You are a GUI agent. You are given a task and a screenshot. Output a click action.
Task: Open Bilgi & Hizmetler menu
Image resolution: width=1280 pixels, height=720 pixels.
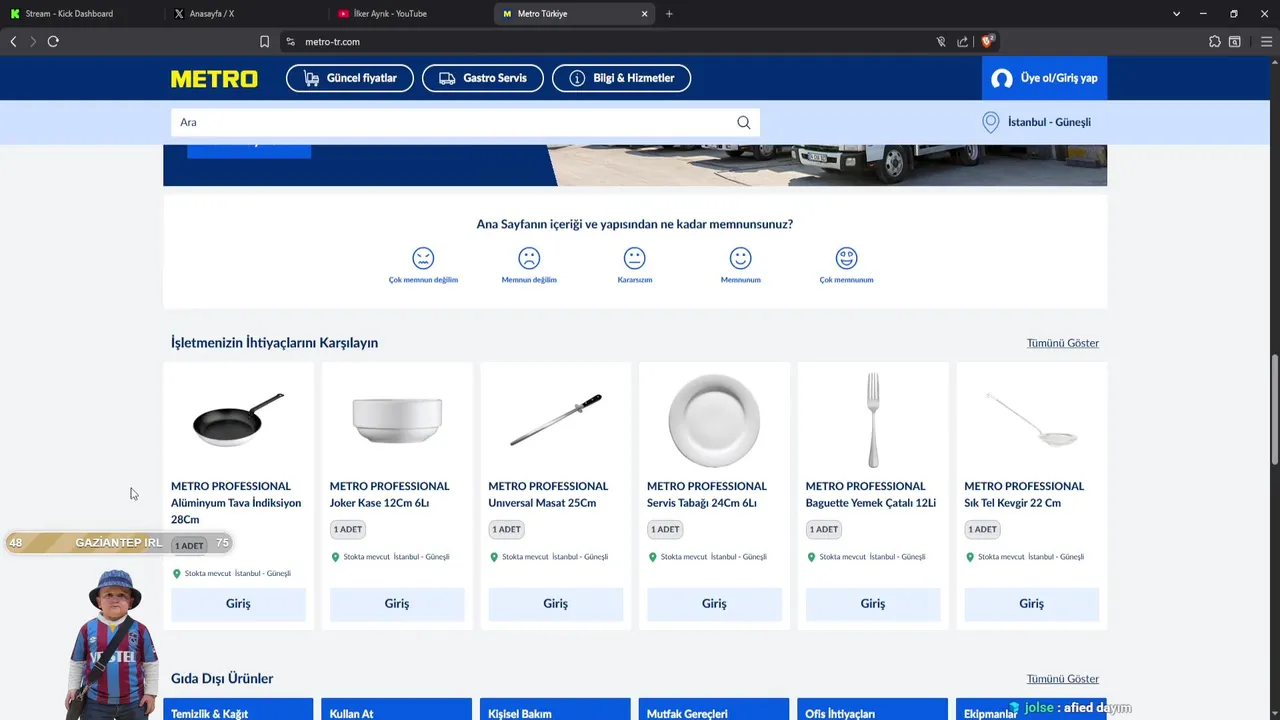(x=621, y=78)
